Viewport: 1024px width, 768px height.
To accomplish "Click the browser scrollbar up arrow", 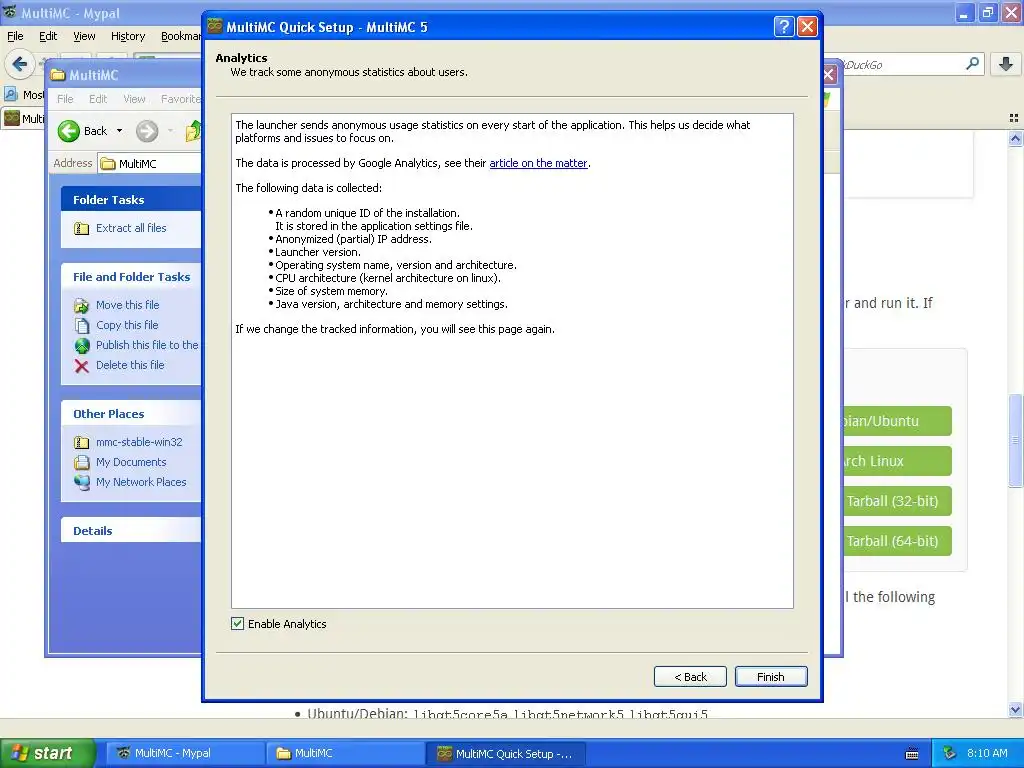I will click(1015, 138).
